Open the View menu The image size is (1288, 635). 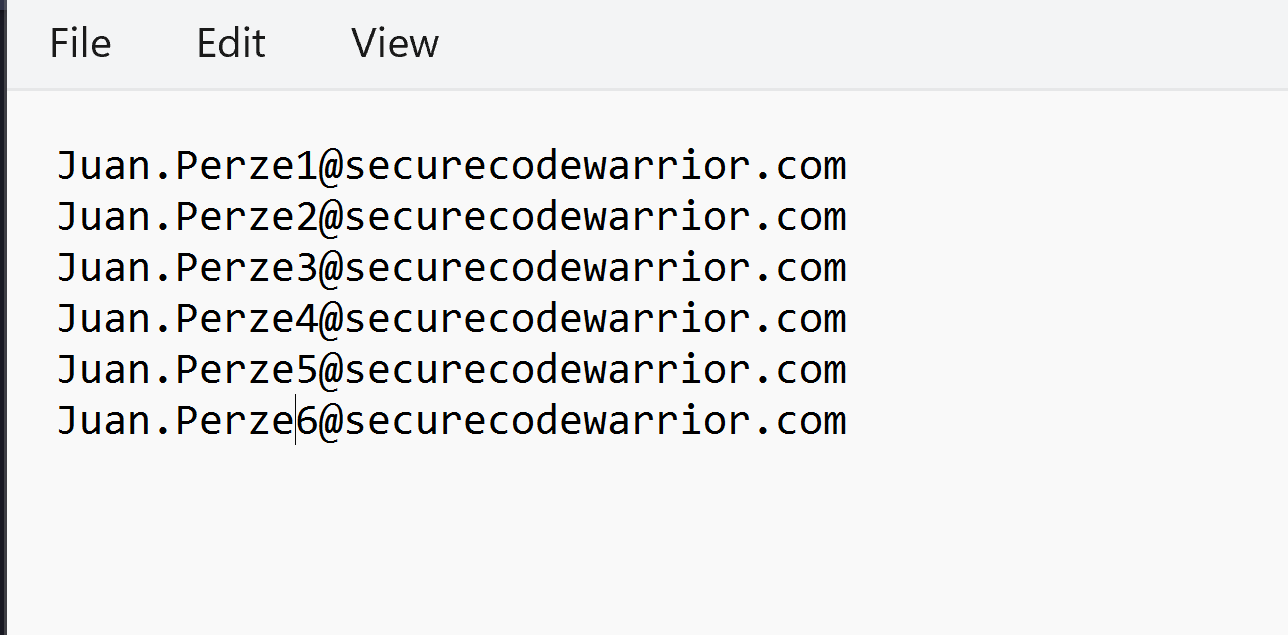395,43
